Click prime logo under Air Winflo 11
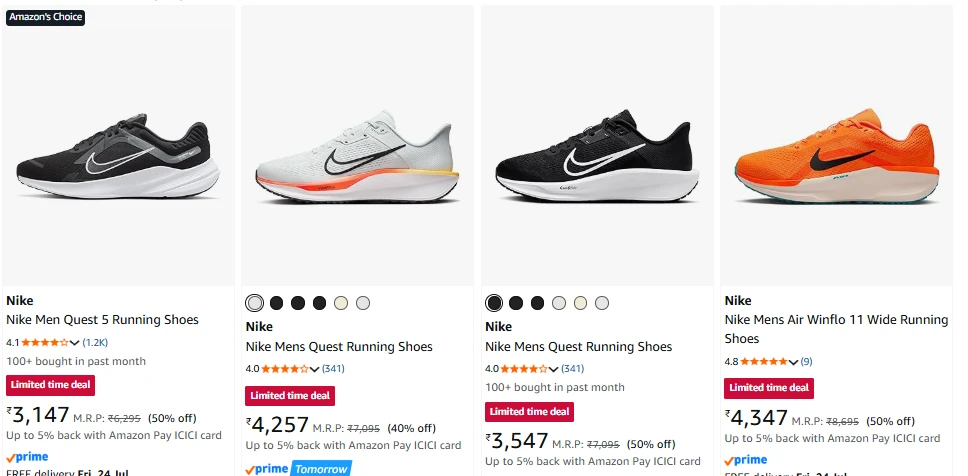968x476 pixels. [746, 460]
